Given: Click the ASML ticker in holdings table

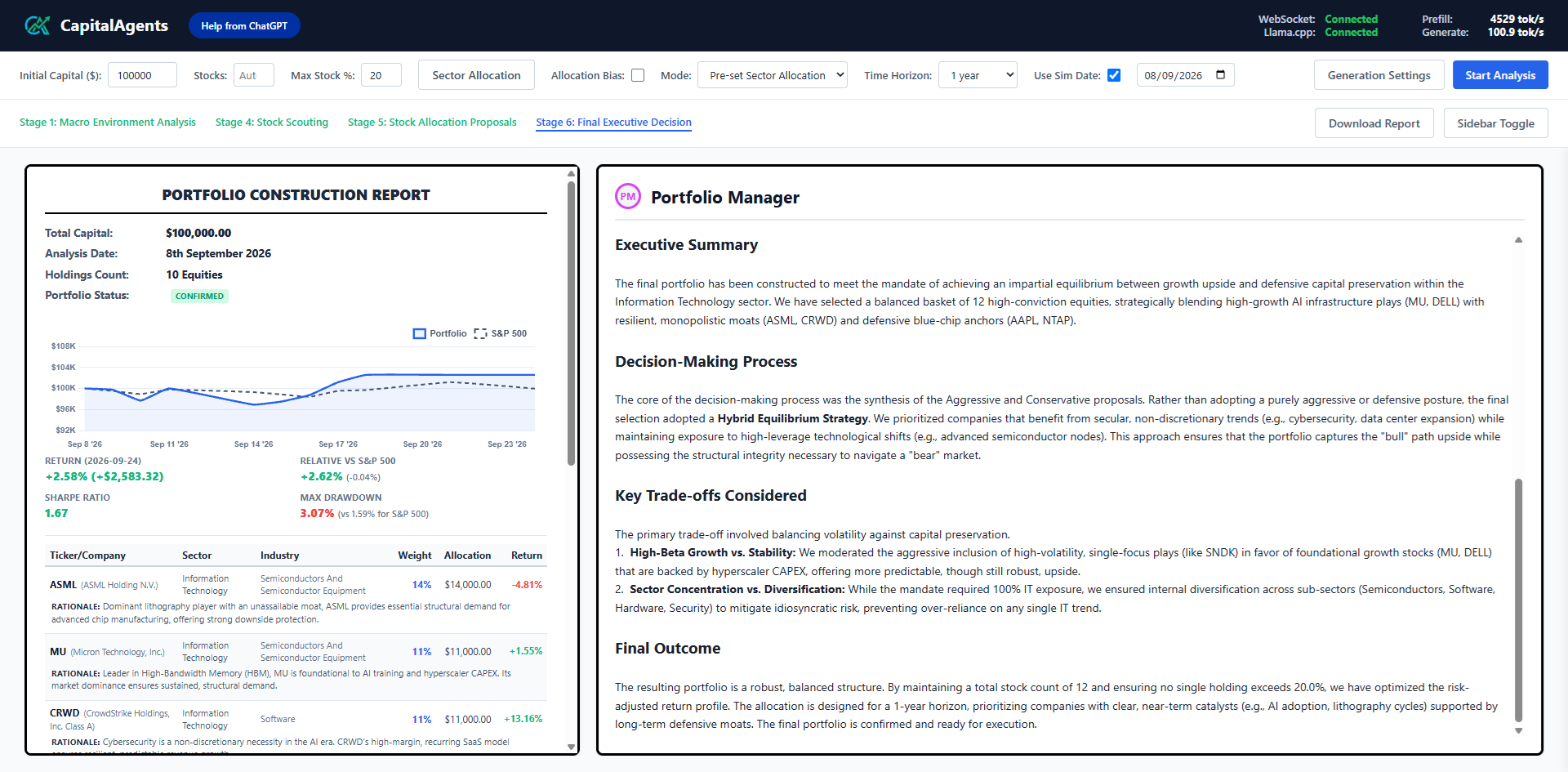Looking at the screenshot, I should coord(63,585).
